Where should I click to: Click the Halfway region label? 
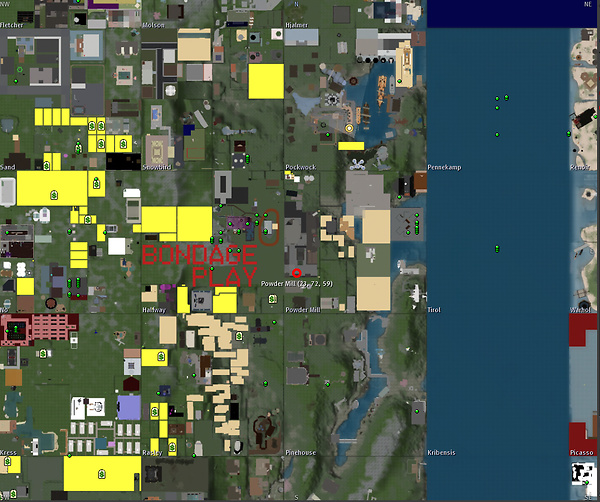(x=154, y=310)
